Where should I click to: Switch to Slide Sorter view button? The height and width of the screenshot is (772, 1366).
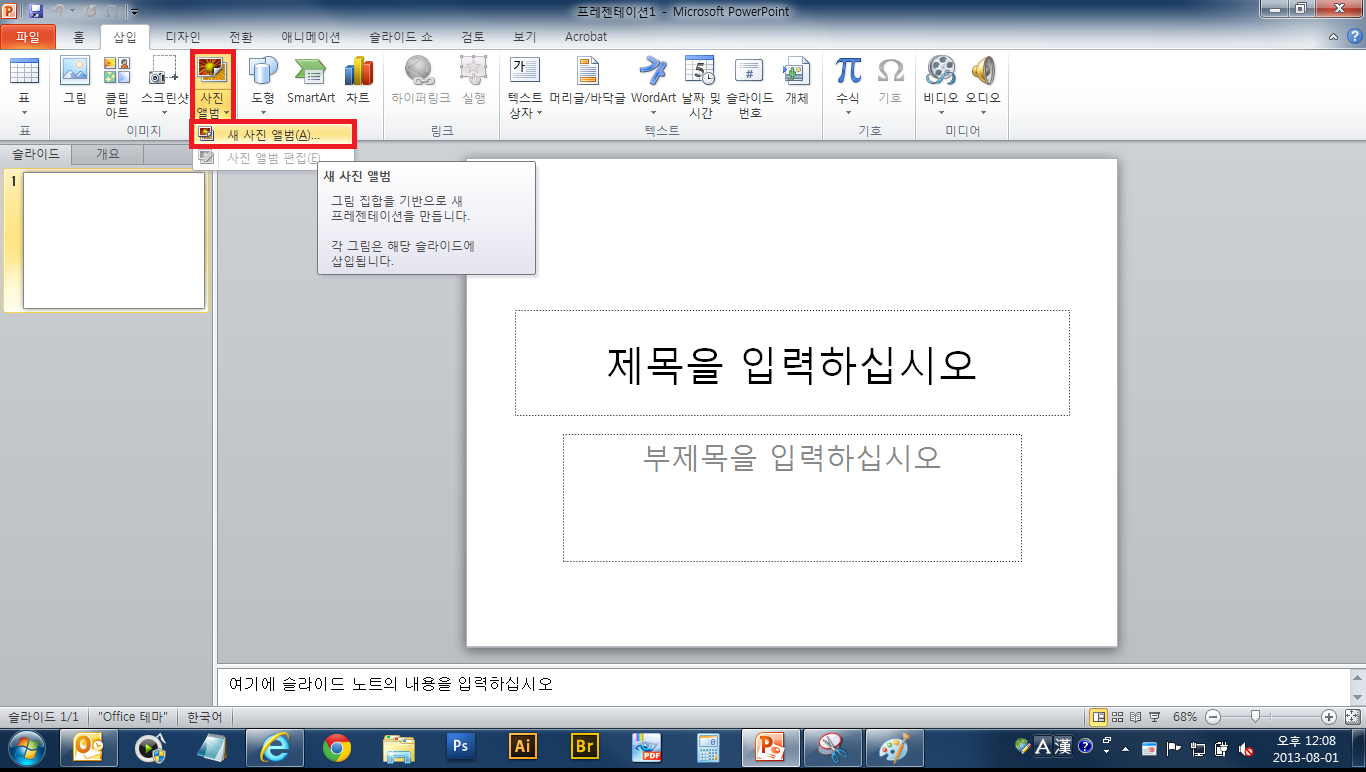1117,717
